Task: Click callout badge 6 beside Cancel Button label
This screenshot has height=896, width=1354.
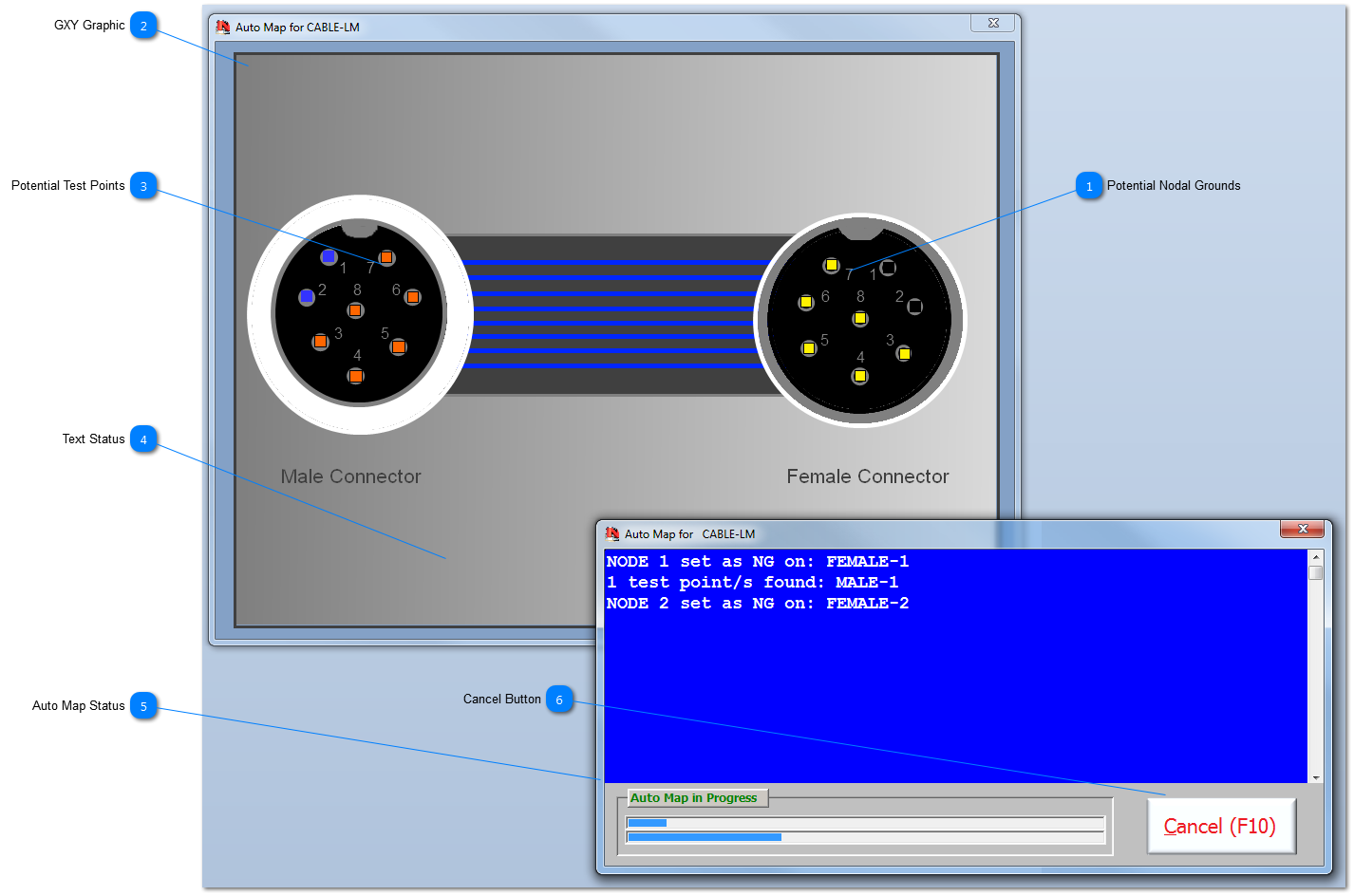Action: point(559,700)
